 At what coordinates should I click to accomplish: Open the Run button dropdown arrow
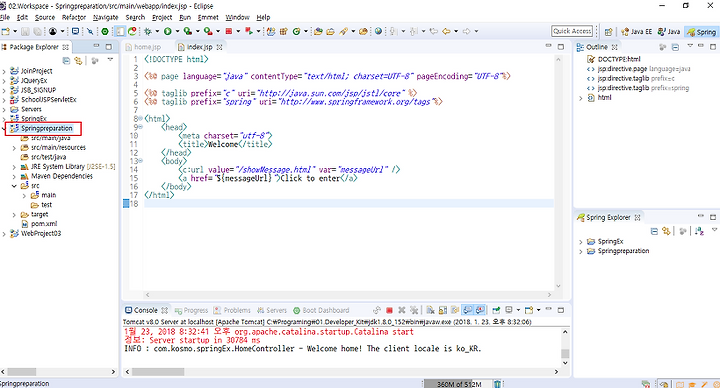pyautogui.click(x=177, y=31)
